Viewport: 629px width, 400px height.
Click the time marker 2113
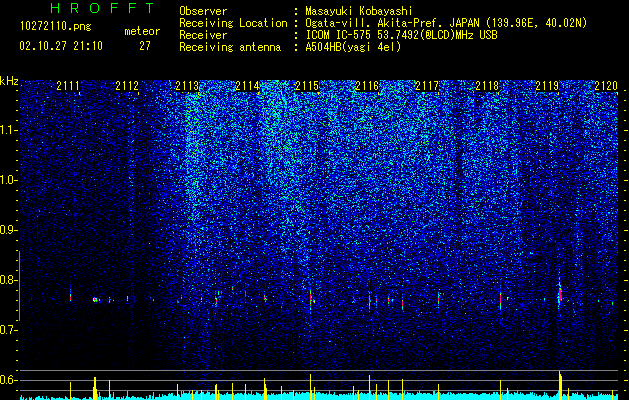[187, 86]
